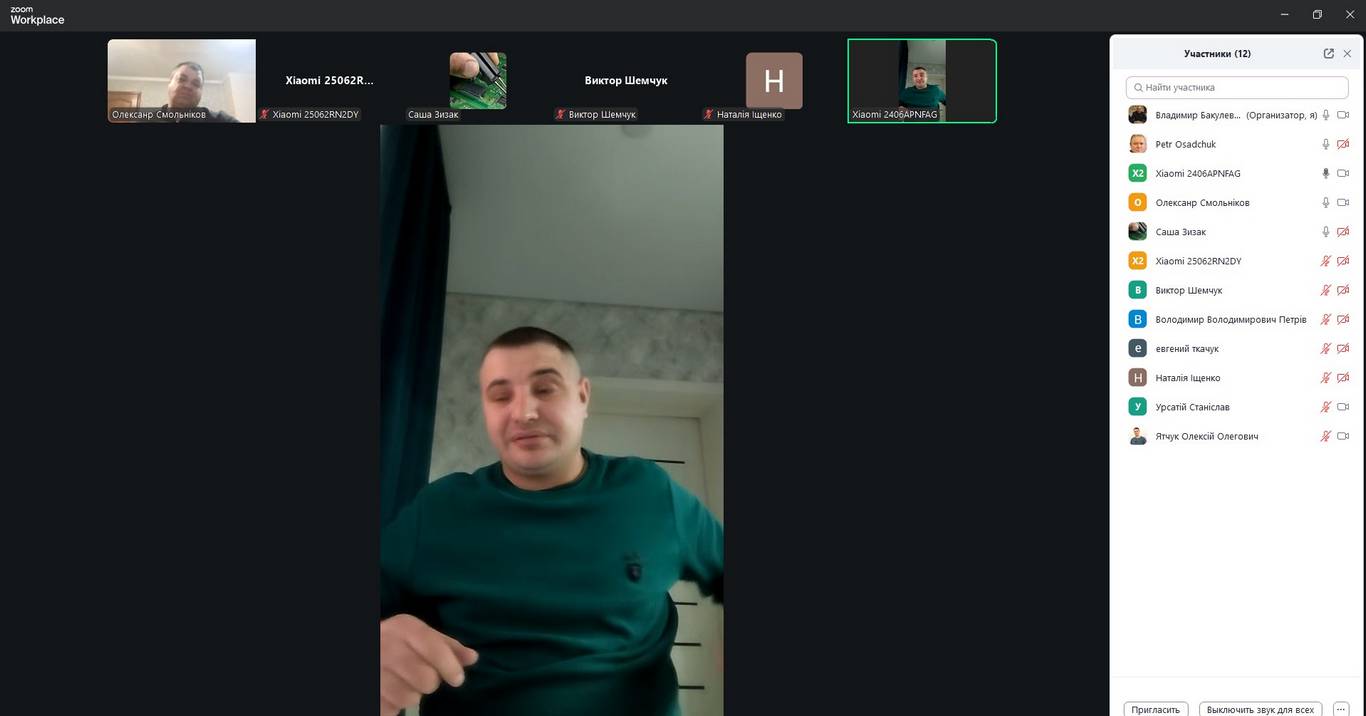Click camera icon for Ятчук Олексій Олегович

tap(1343, 436)
